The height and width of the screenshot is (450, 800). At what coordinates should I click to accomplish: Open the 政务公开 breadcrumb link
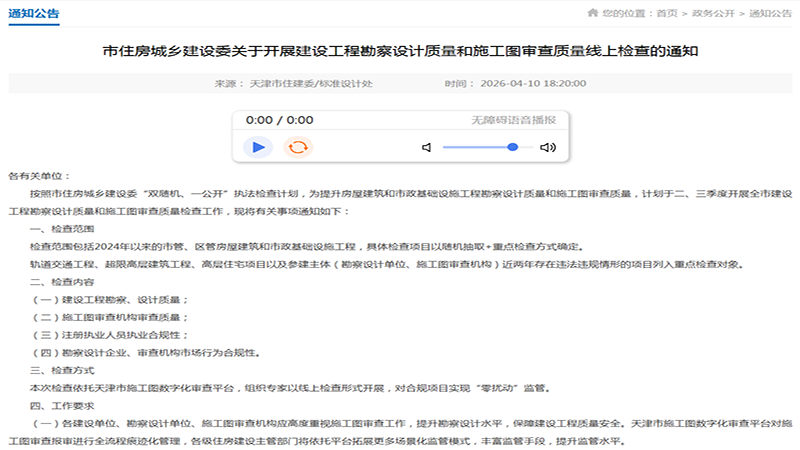pyautogui.click(x=713, y=13)
